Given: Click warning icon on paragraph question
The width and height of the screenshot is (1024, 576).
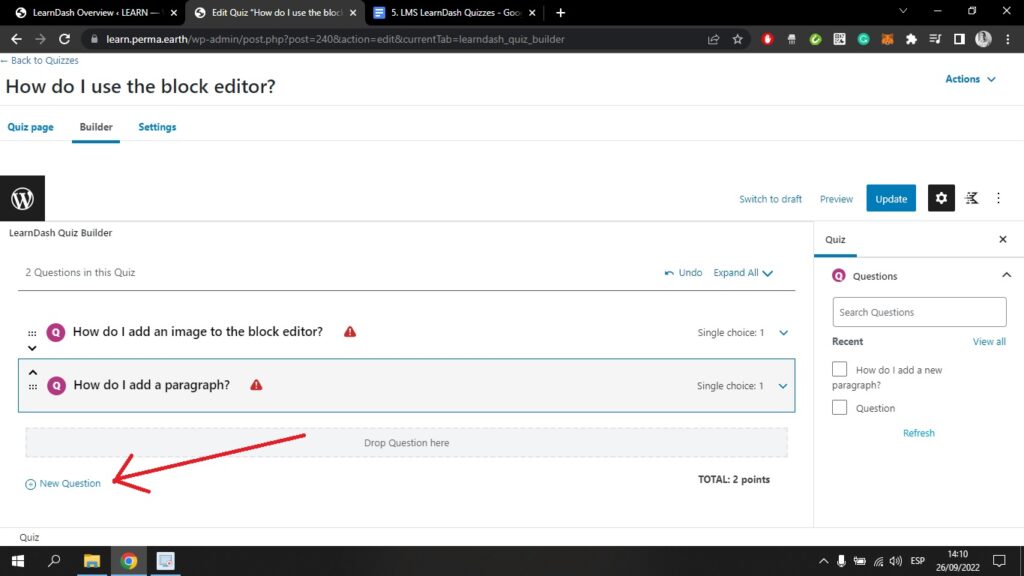Looking at the screenshot, I should [256, 385].
